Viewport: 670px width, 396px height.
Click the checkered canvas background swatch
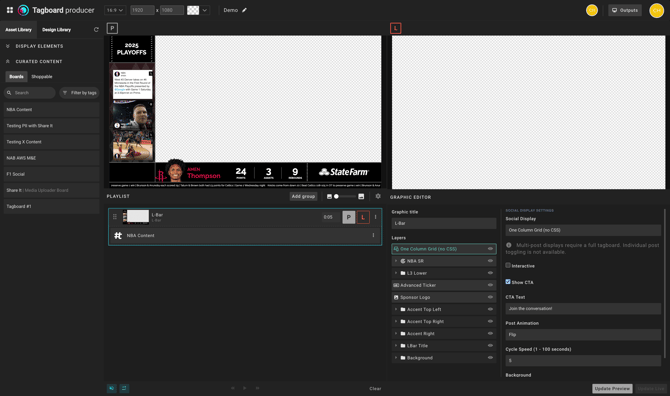pyautogui.click(x=193, y=10)
